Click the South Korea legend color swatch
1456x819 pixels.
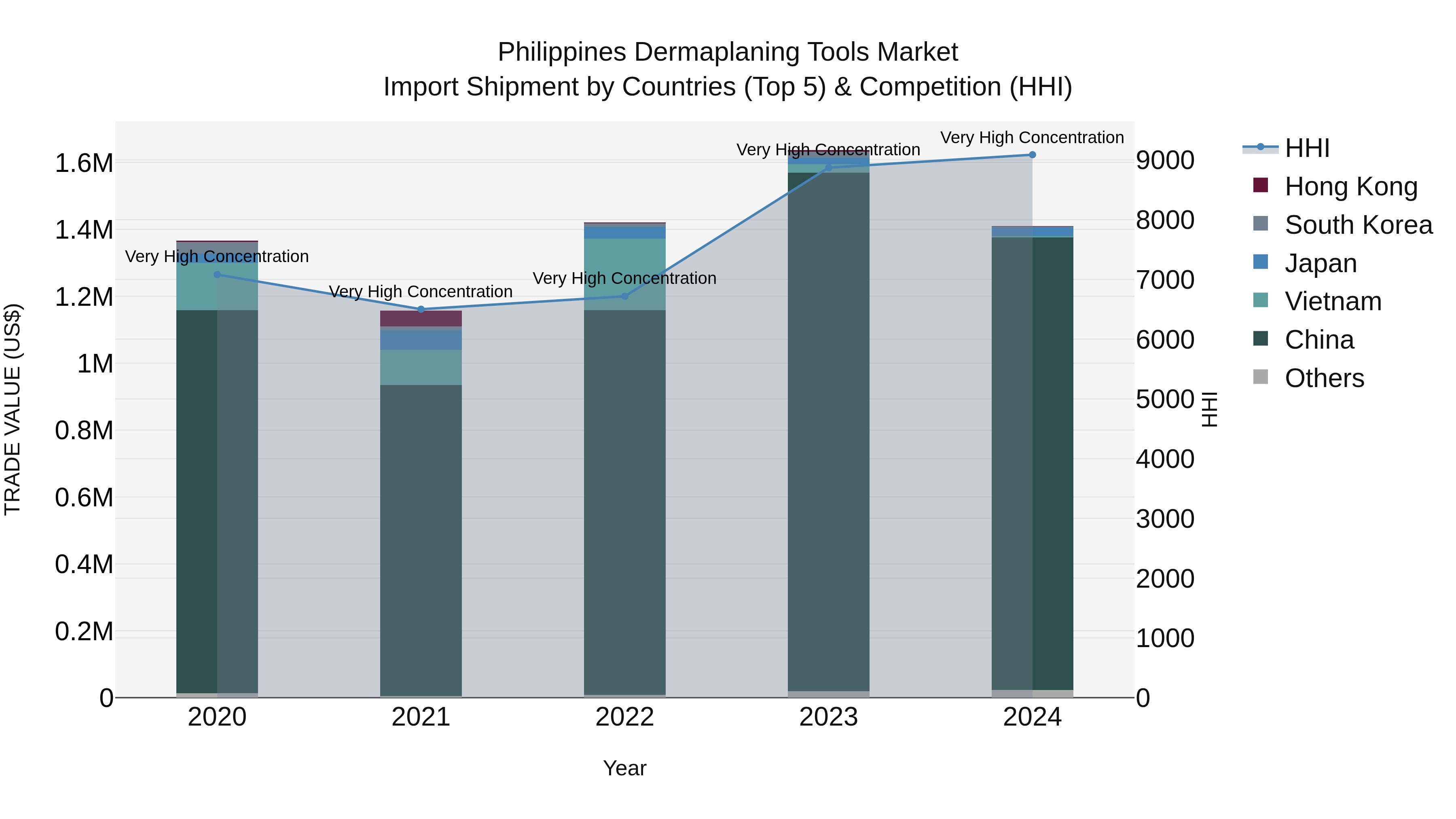[1260, 223]
